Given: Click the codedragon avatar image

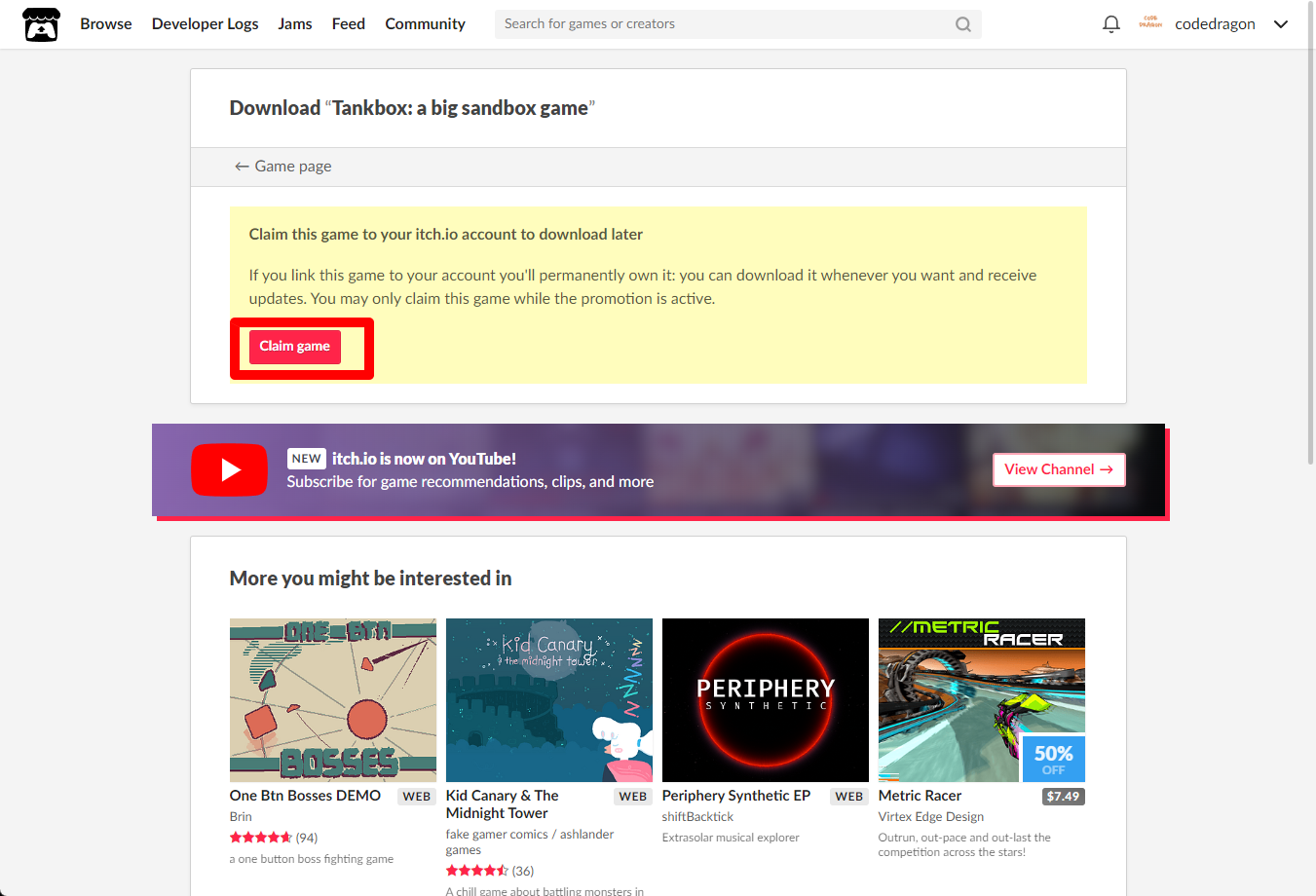Looking at the screenshot, I should tap(1150, 23).
